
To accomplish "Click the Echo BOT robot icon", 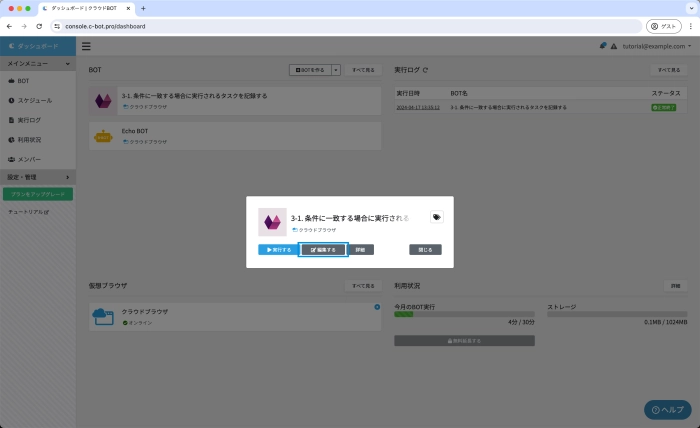I will point(103,137).
